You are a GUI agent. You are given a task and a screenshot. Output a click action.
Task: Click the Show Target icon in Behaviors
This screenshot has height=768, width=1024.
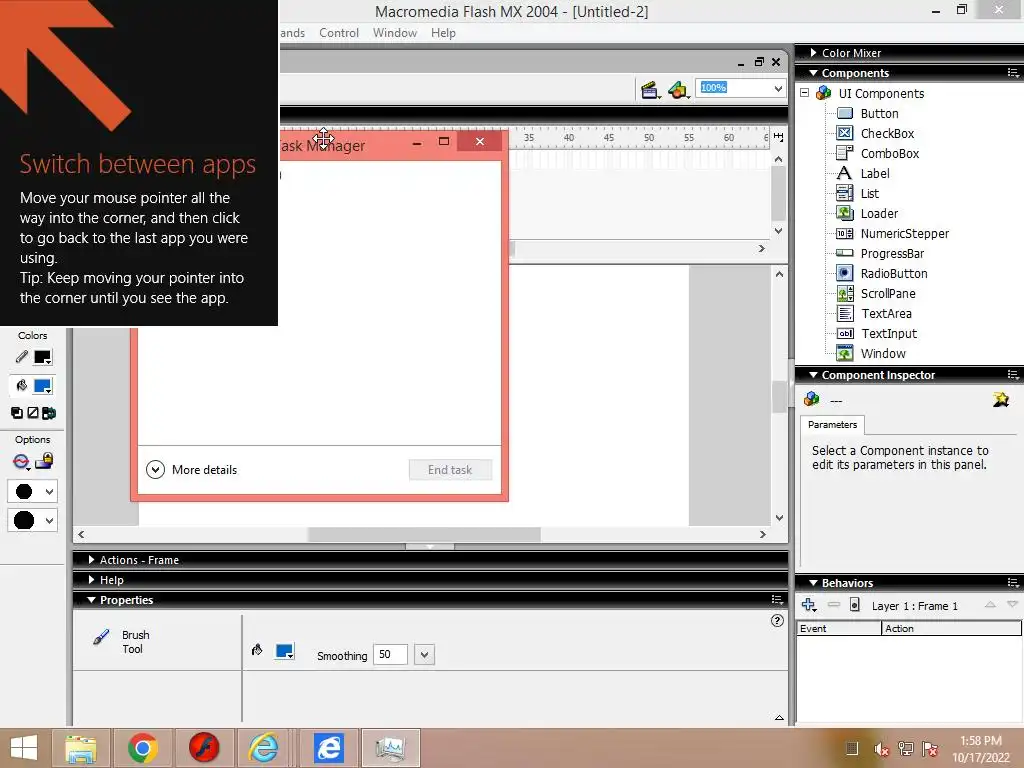(x=854, y=605)
